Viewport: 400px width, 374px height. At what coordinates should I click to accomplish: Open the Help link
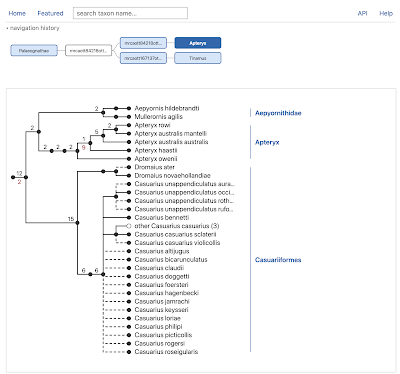386,13
